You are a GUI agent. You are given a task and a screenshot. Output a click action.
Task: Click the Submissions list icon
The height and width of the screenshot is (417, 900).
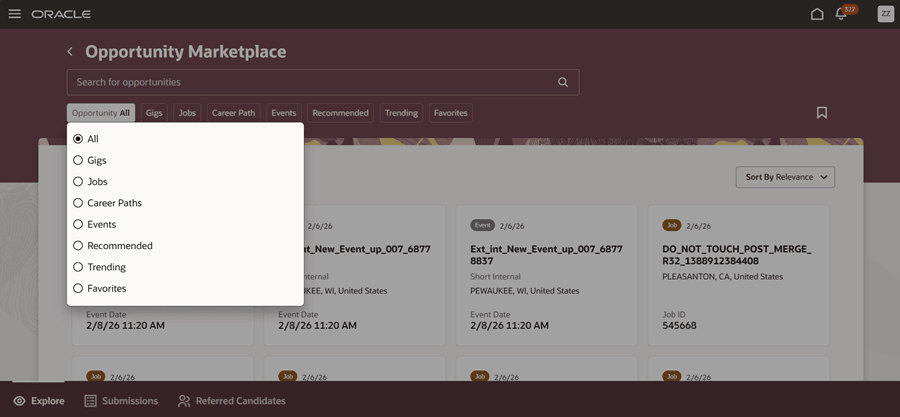(90, 401)
